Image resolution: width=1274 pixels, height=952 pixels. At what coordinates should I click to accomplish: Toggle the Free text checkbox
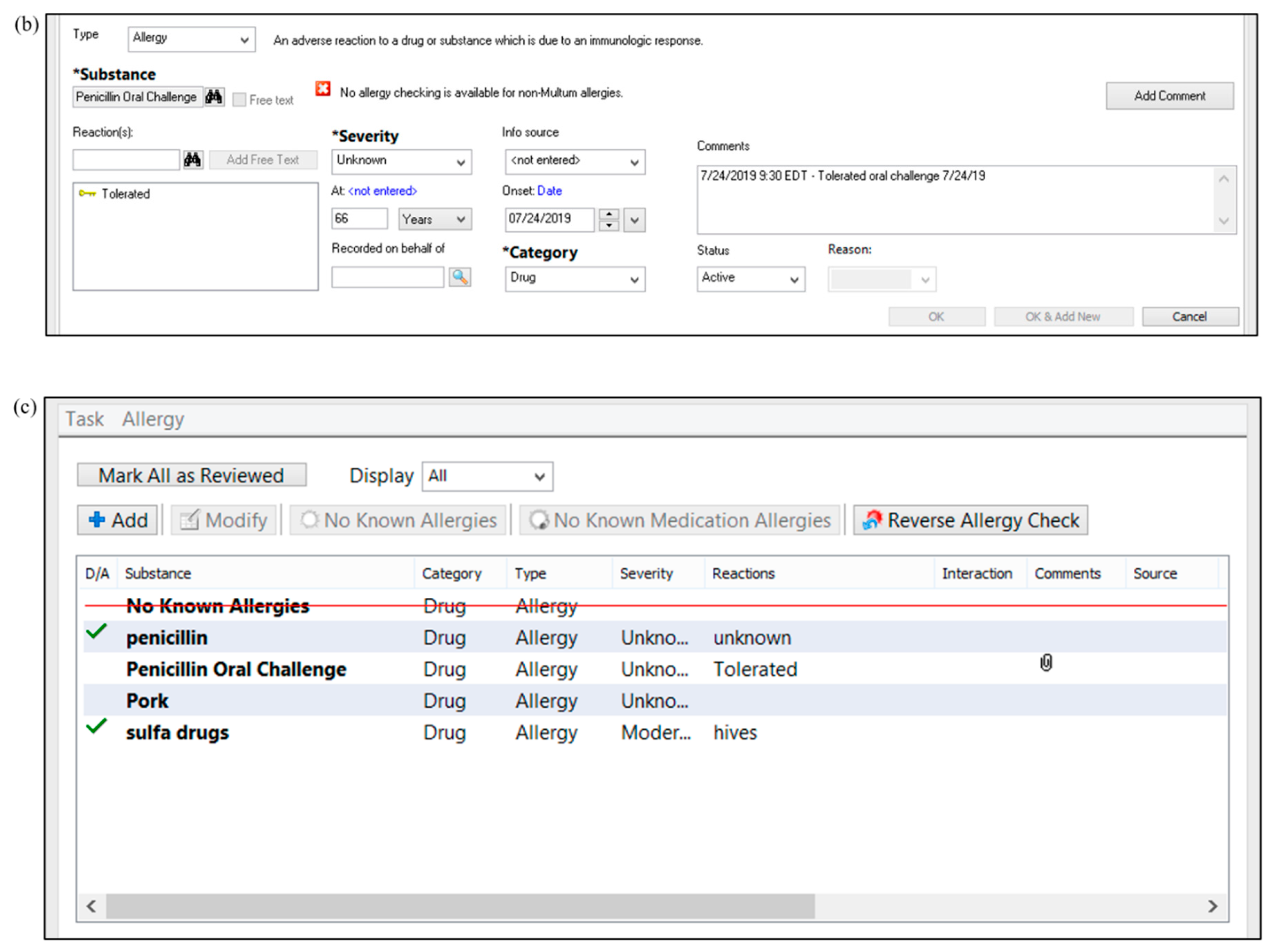(239, 100)
